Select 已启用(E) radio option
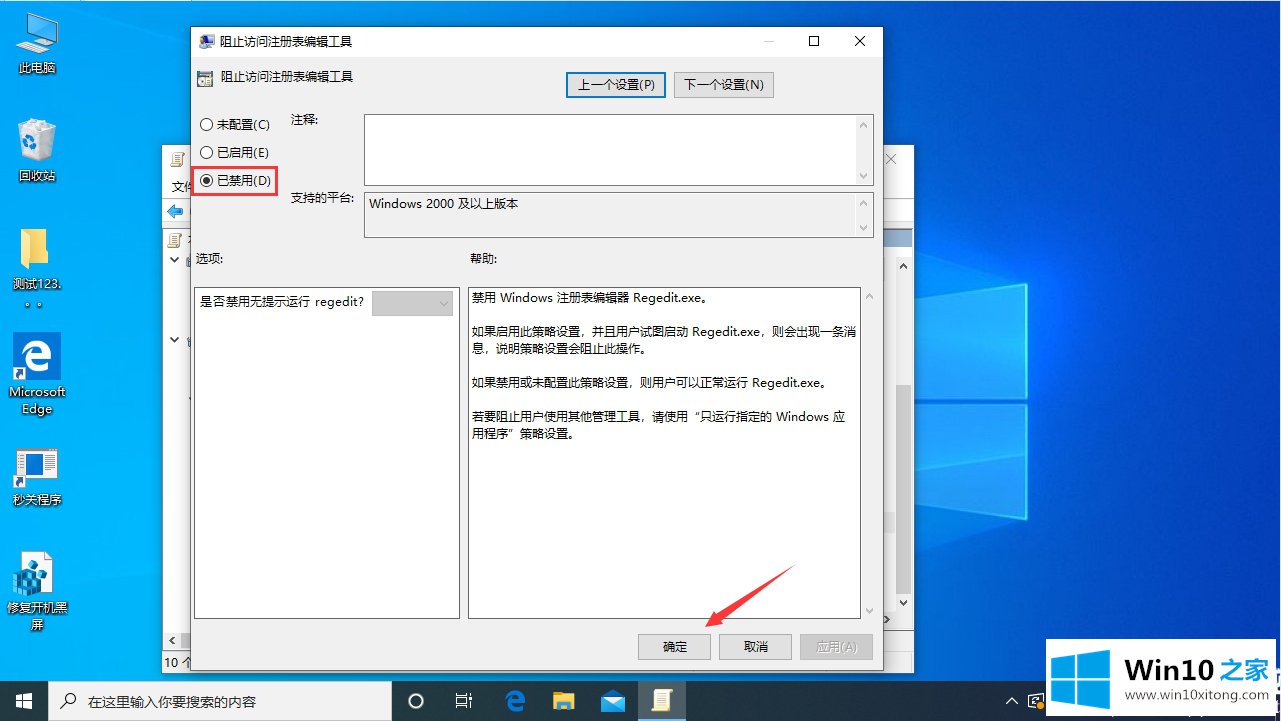This screenshot has width=1281, height=721. (x=235, y=153)
